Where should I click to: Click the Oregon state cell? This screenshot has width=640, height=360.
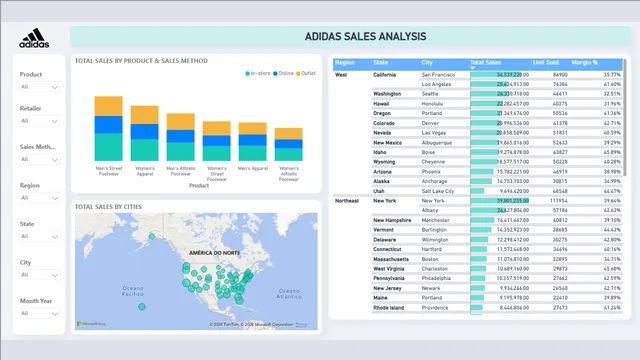tap(382, 113)
